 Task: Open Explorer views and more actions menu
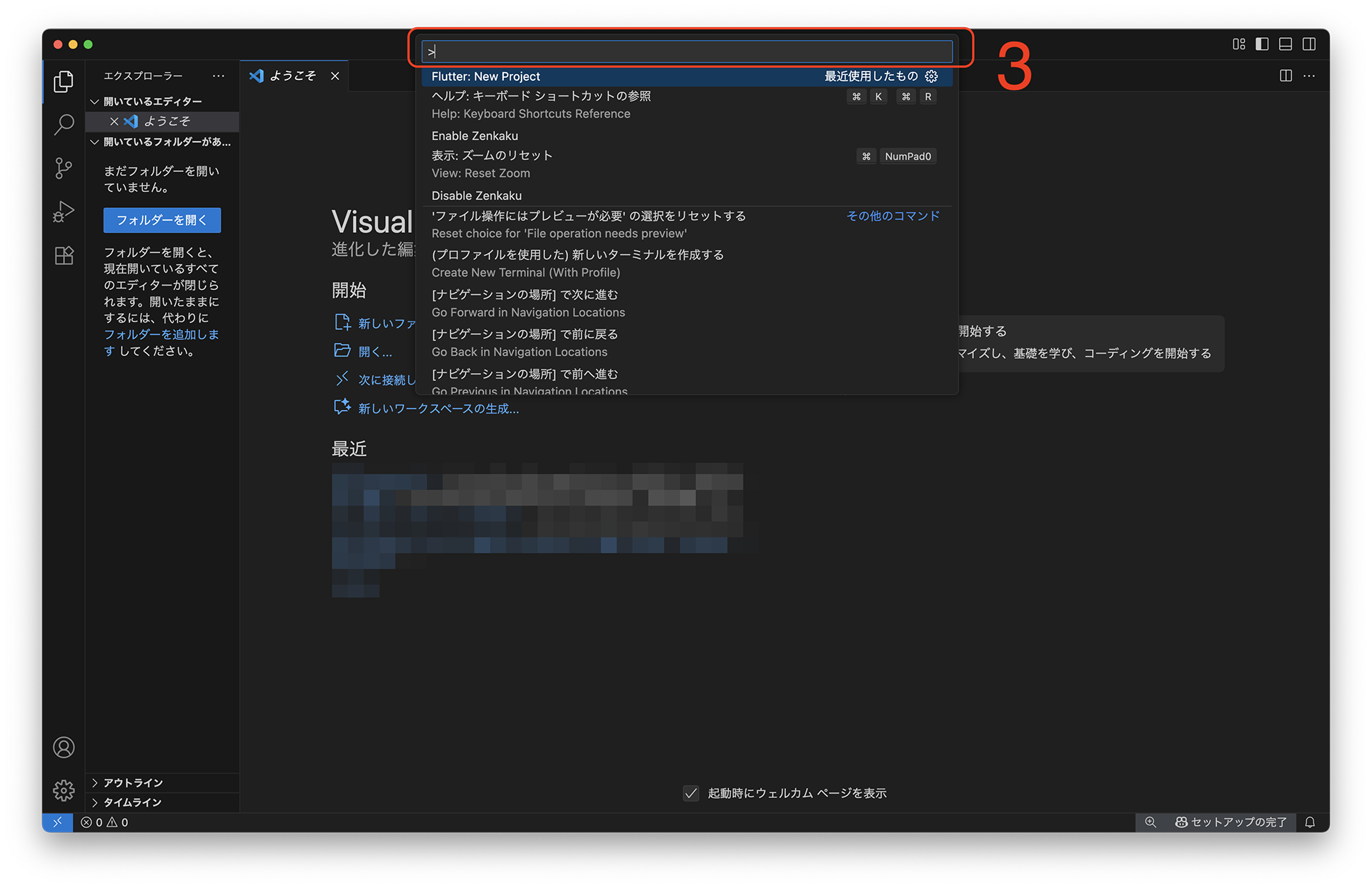click(219, 76)
